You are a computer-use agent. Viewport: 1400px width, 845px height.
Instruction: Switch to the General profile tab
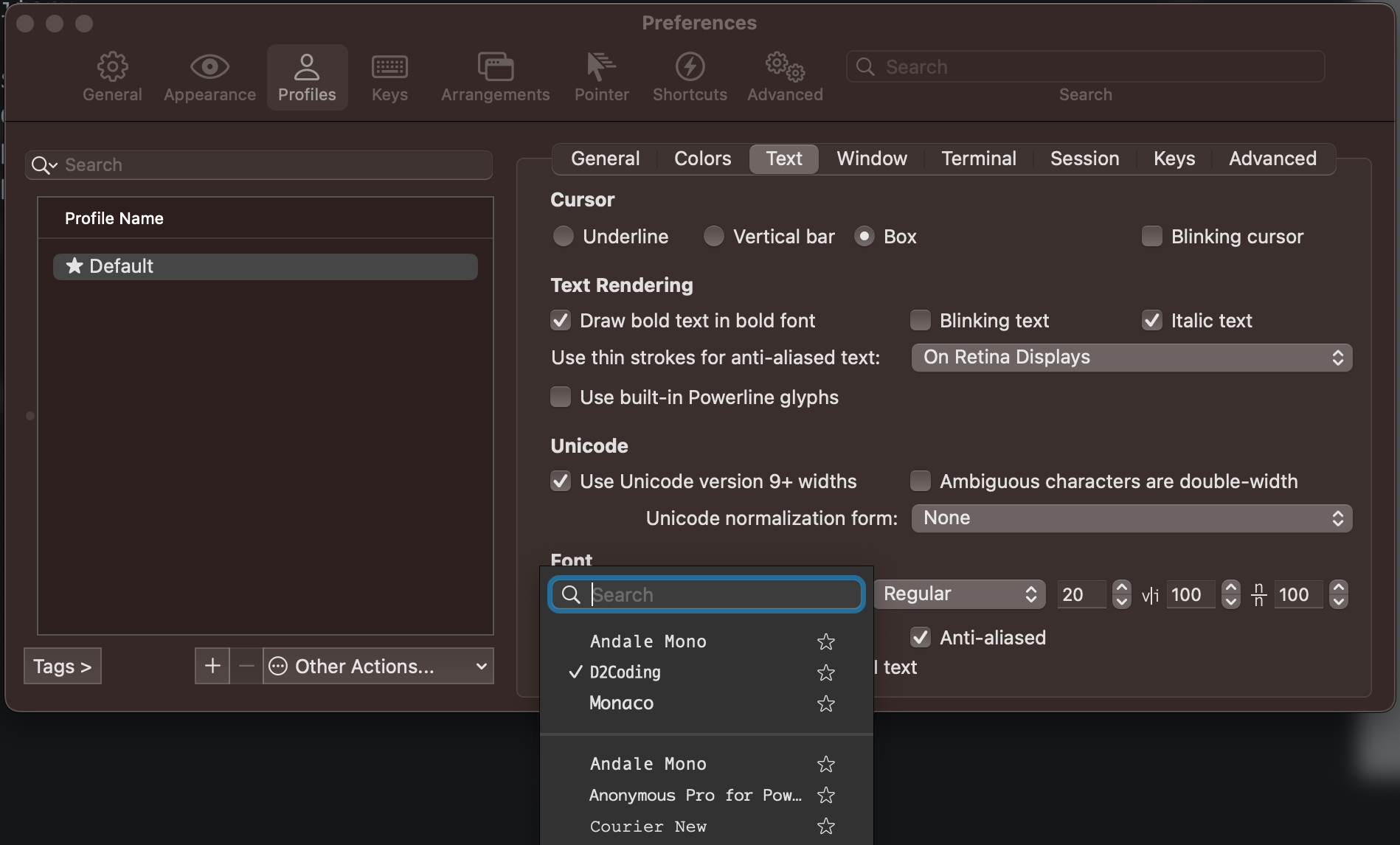(x=605, y=159)
